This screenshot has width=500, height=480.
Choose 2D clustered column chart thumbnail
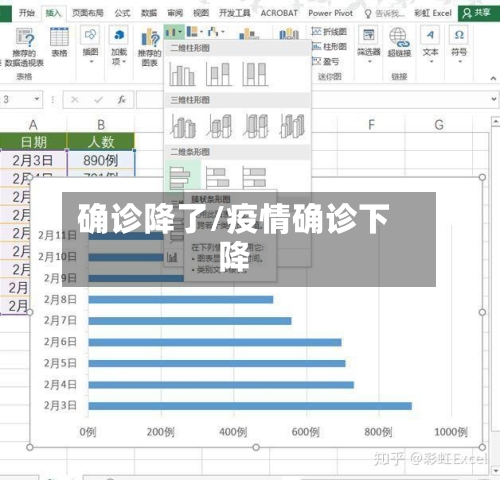182,74
